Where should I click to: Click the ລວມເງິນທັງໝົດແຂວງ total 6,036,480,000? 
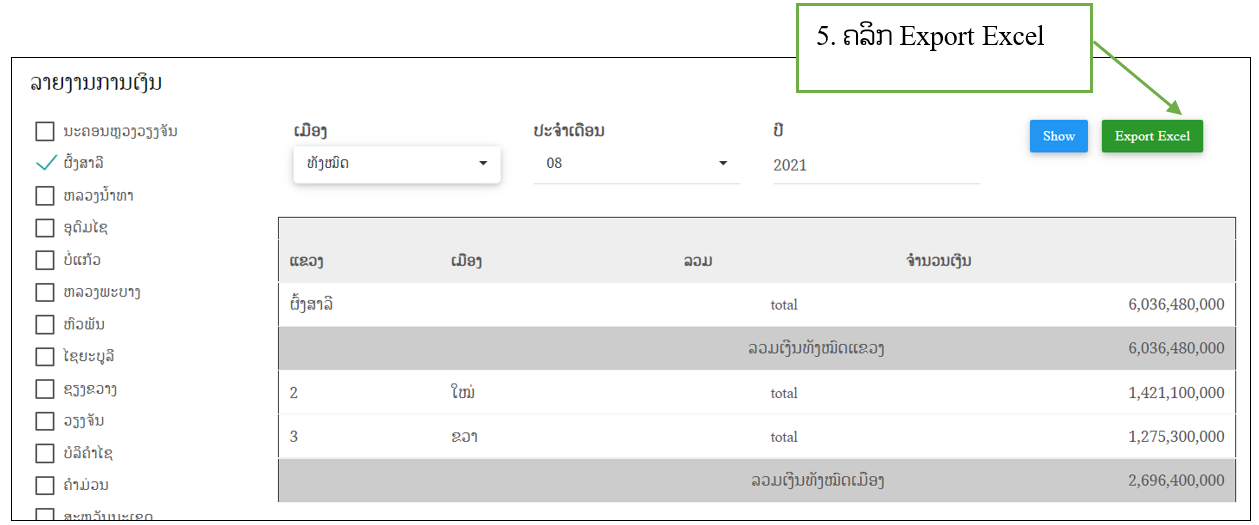click(1176, 348)
